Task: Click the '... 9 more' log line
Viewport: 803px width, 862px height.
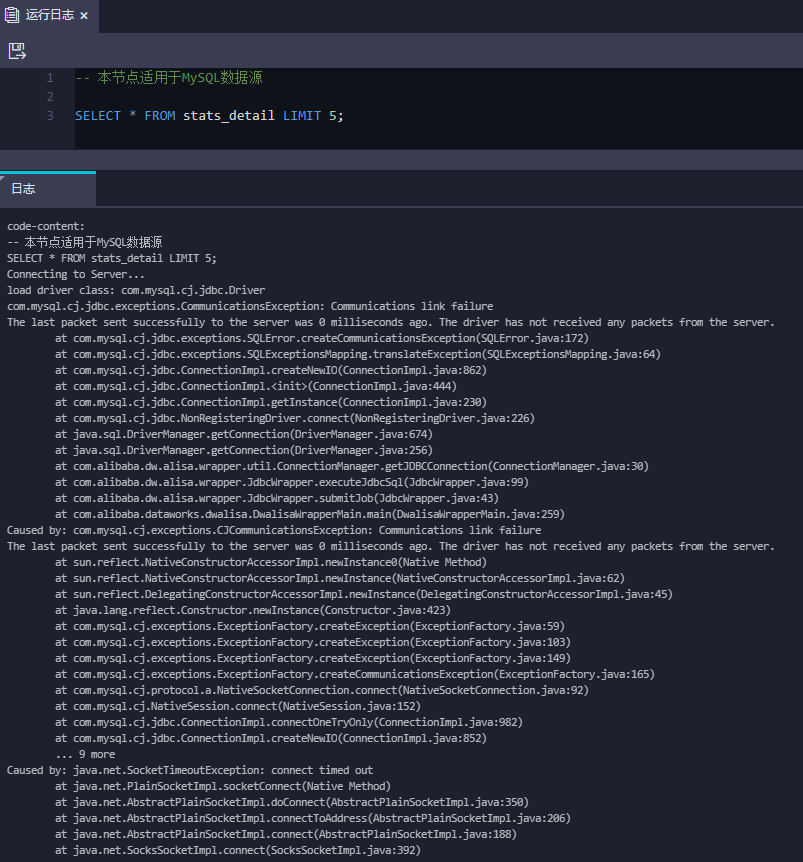Action: point(85,754)
